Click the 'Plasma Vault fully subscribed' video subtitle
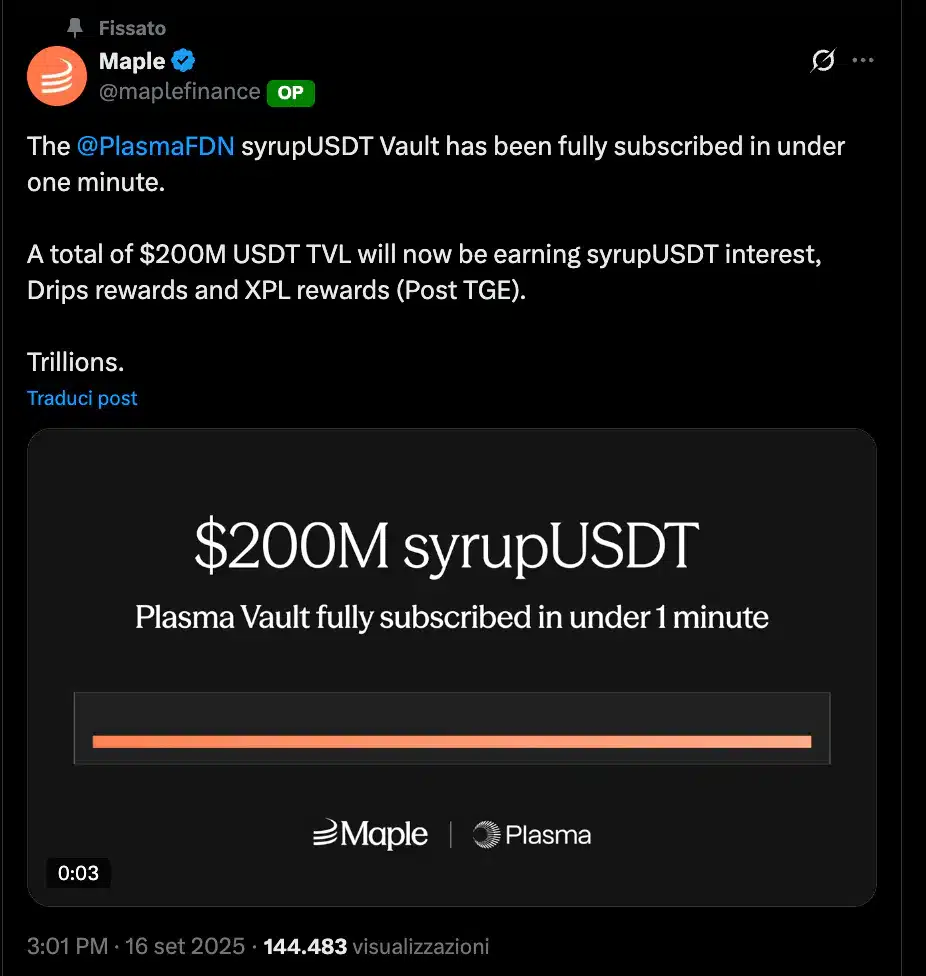 point(451,617)
